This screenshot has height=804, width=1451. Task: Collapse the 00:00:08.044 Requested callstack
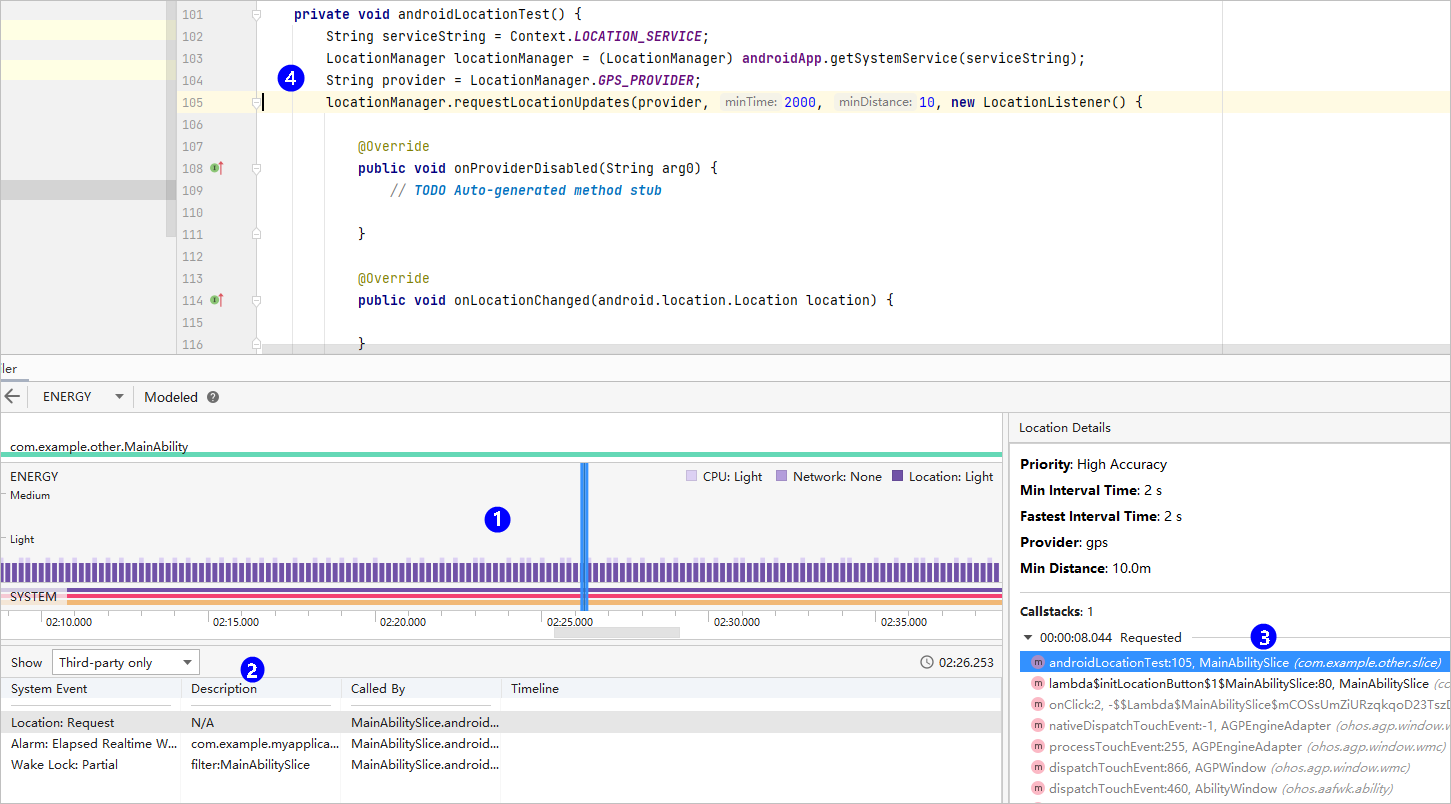(1027, 638)
